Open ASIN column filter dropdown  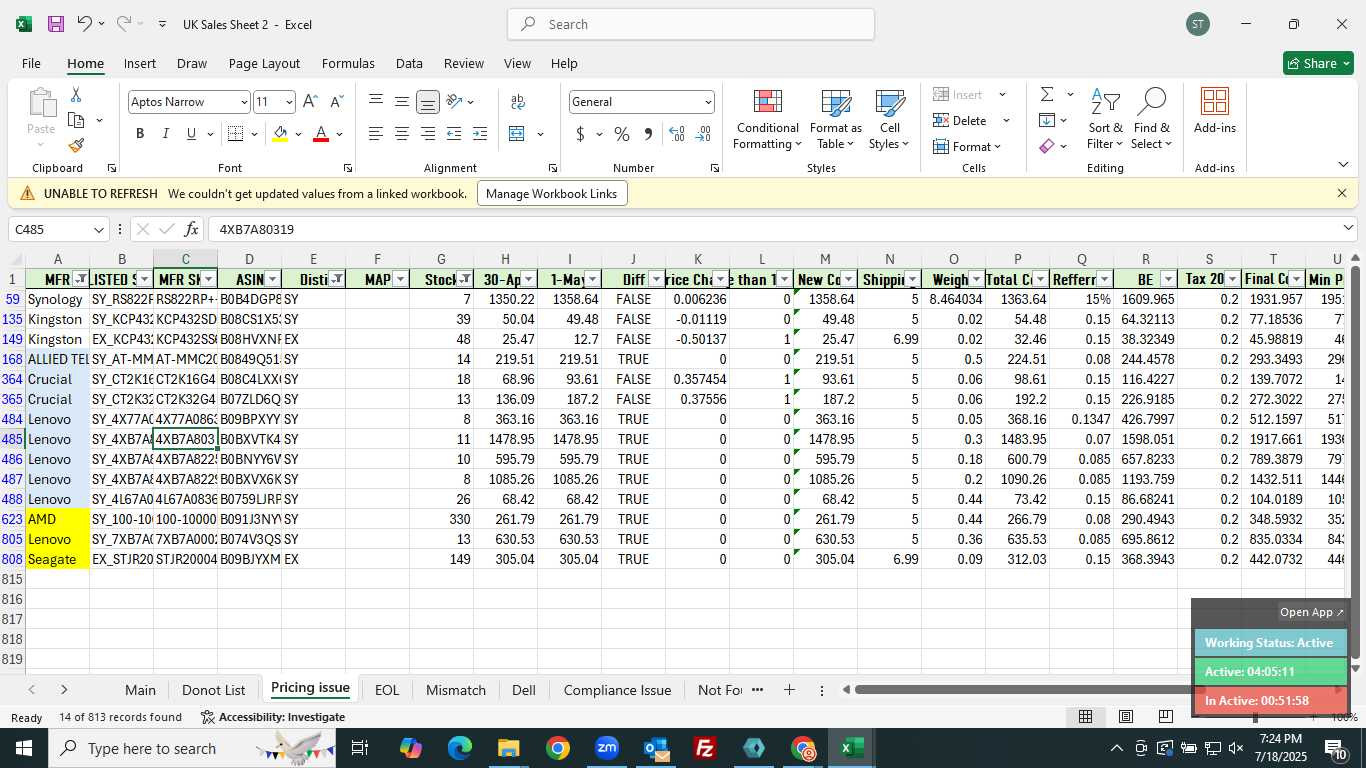[x=273, y=279]
